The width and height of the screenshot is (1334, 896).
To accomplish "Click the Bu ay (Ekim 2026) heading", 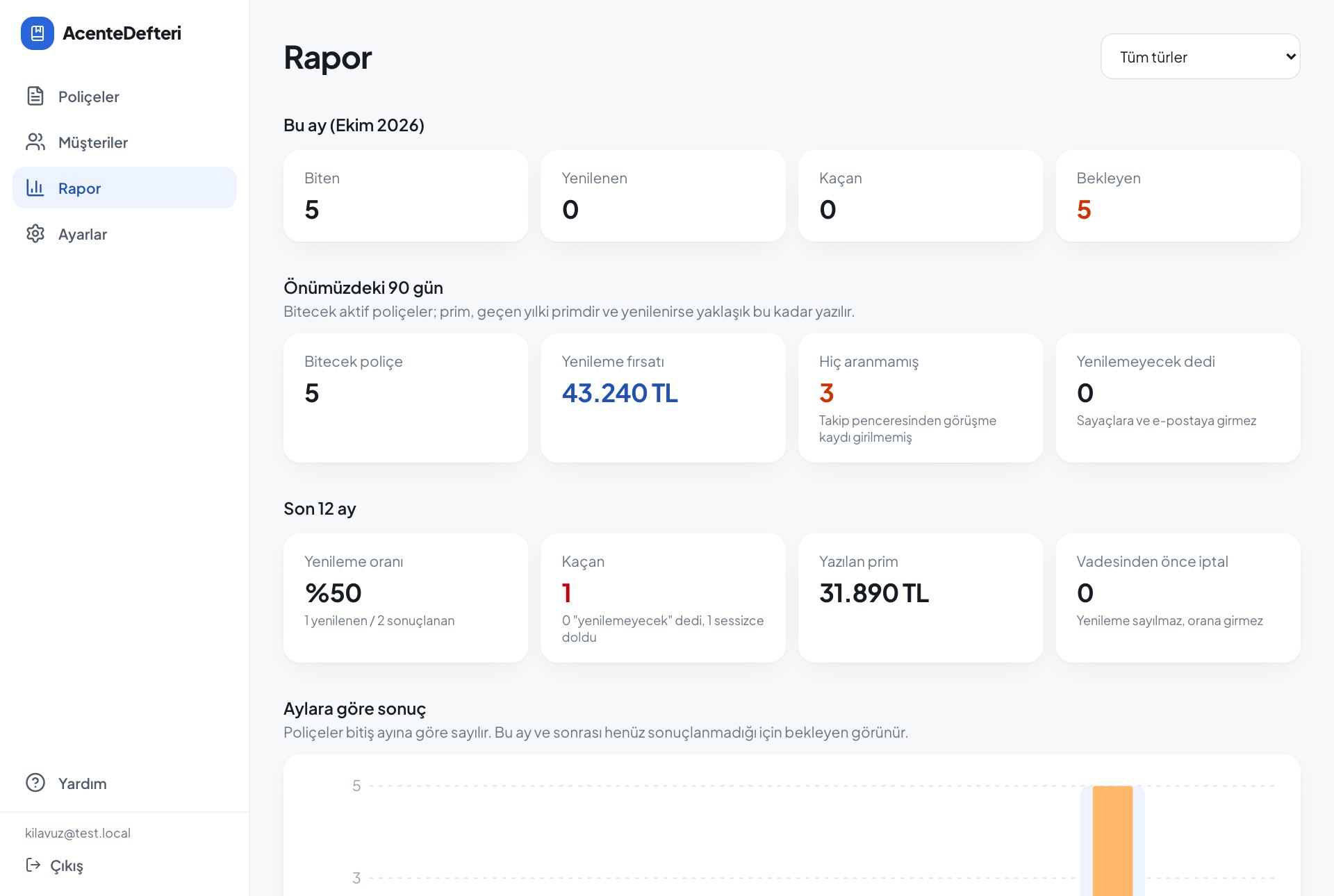I will [354, 125].
